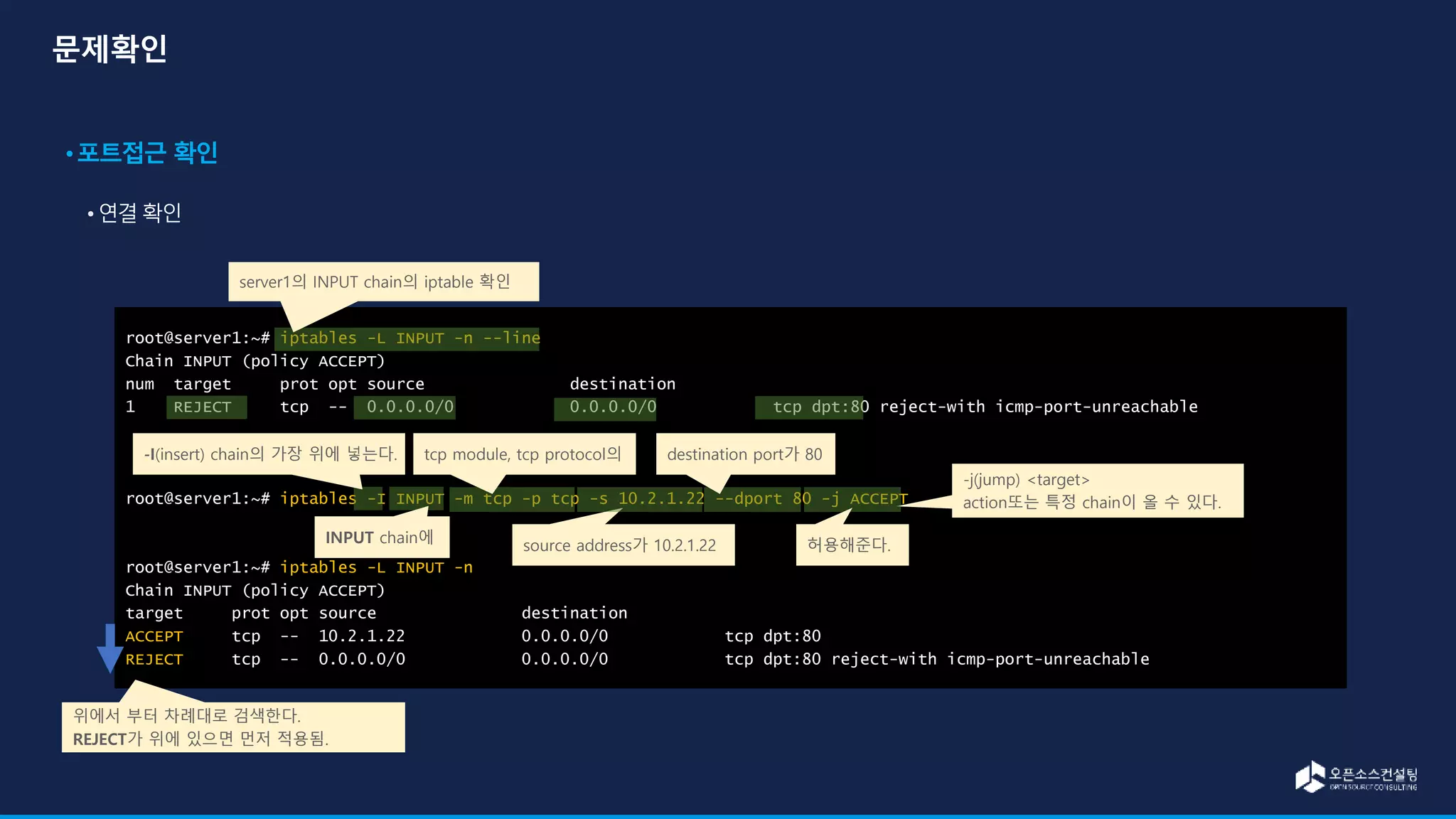Image resolution: width=1456 pixels, height=819 pixels.
Task: Click the Open Source Consulting logo
Action: coord(1355,777)
